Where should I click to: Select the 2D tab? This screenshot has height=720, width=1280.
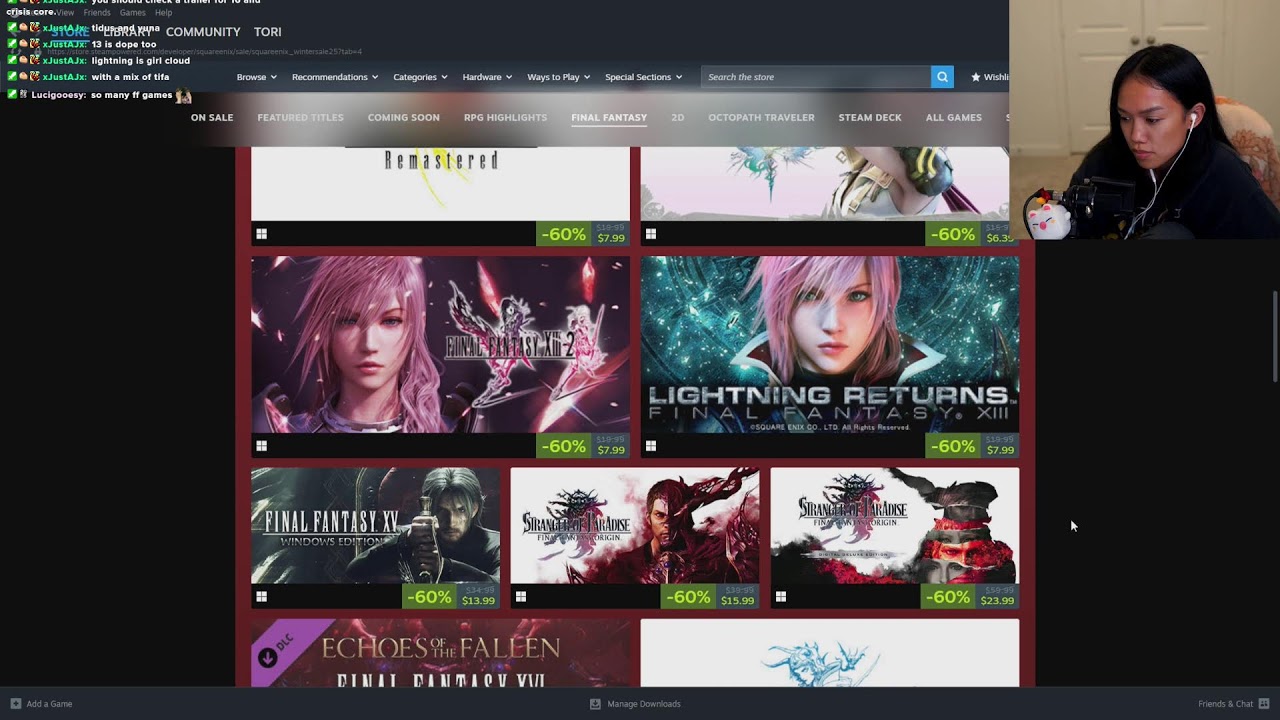click(x=678, y=118)
